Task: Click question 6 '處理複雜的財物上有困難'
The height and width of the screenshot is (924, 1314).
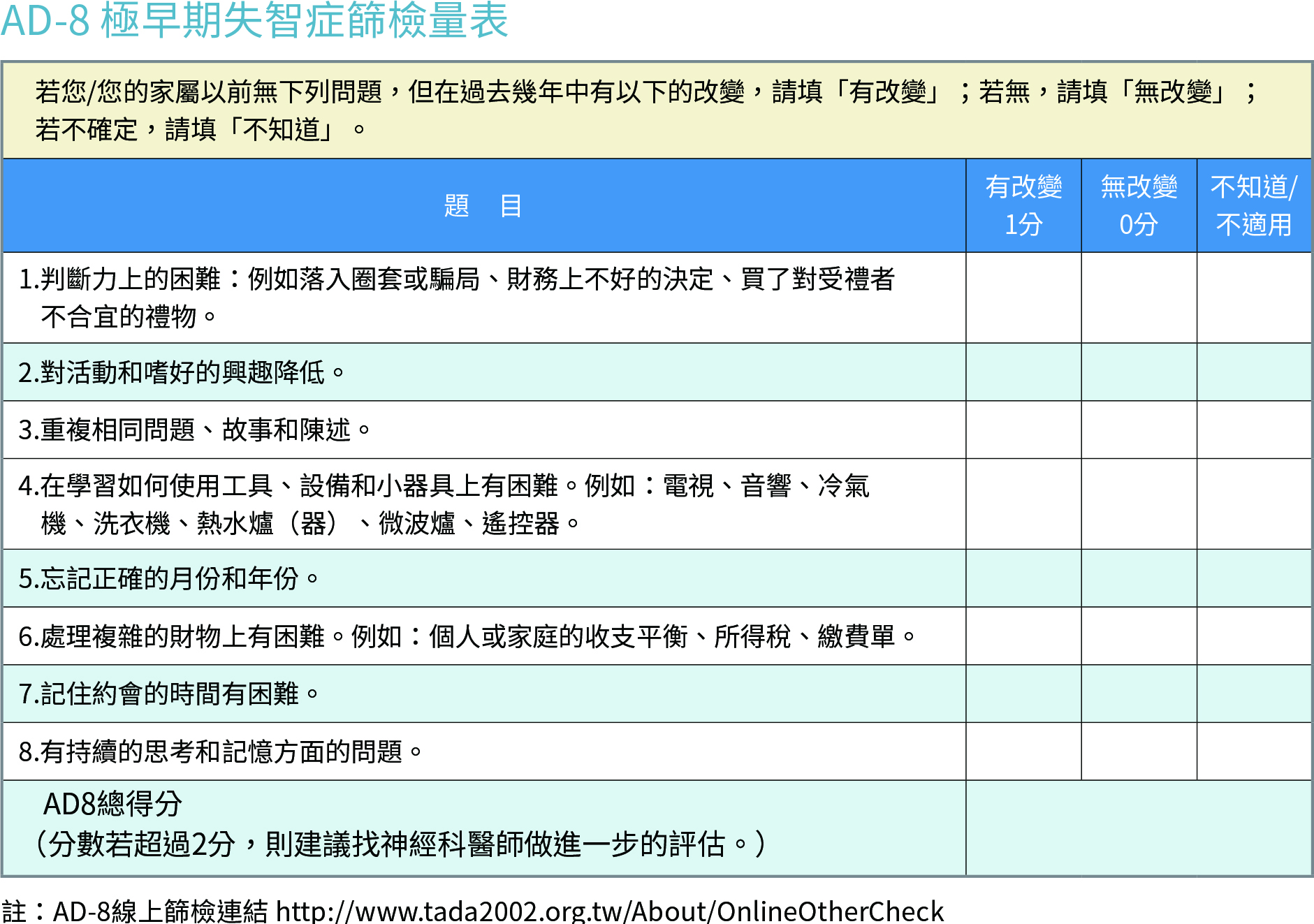Action: (182, 637)
